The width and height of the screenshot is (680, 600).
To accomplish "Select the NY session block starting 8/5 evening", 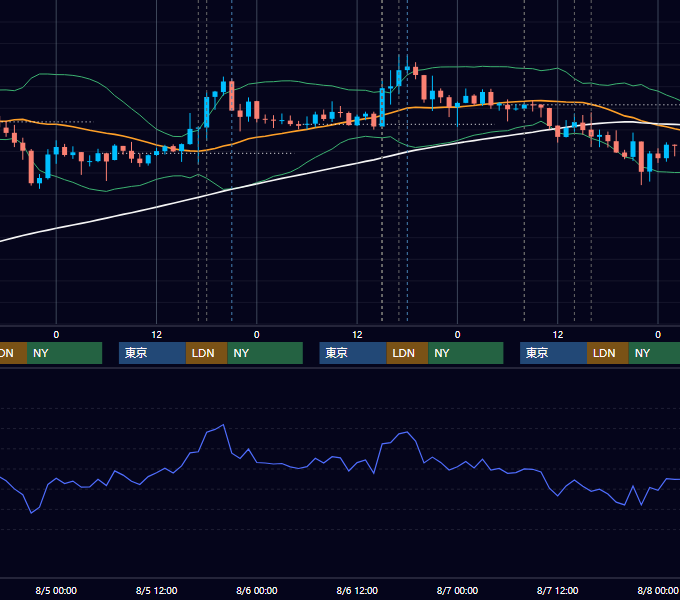I will [x=265, y=353].
